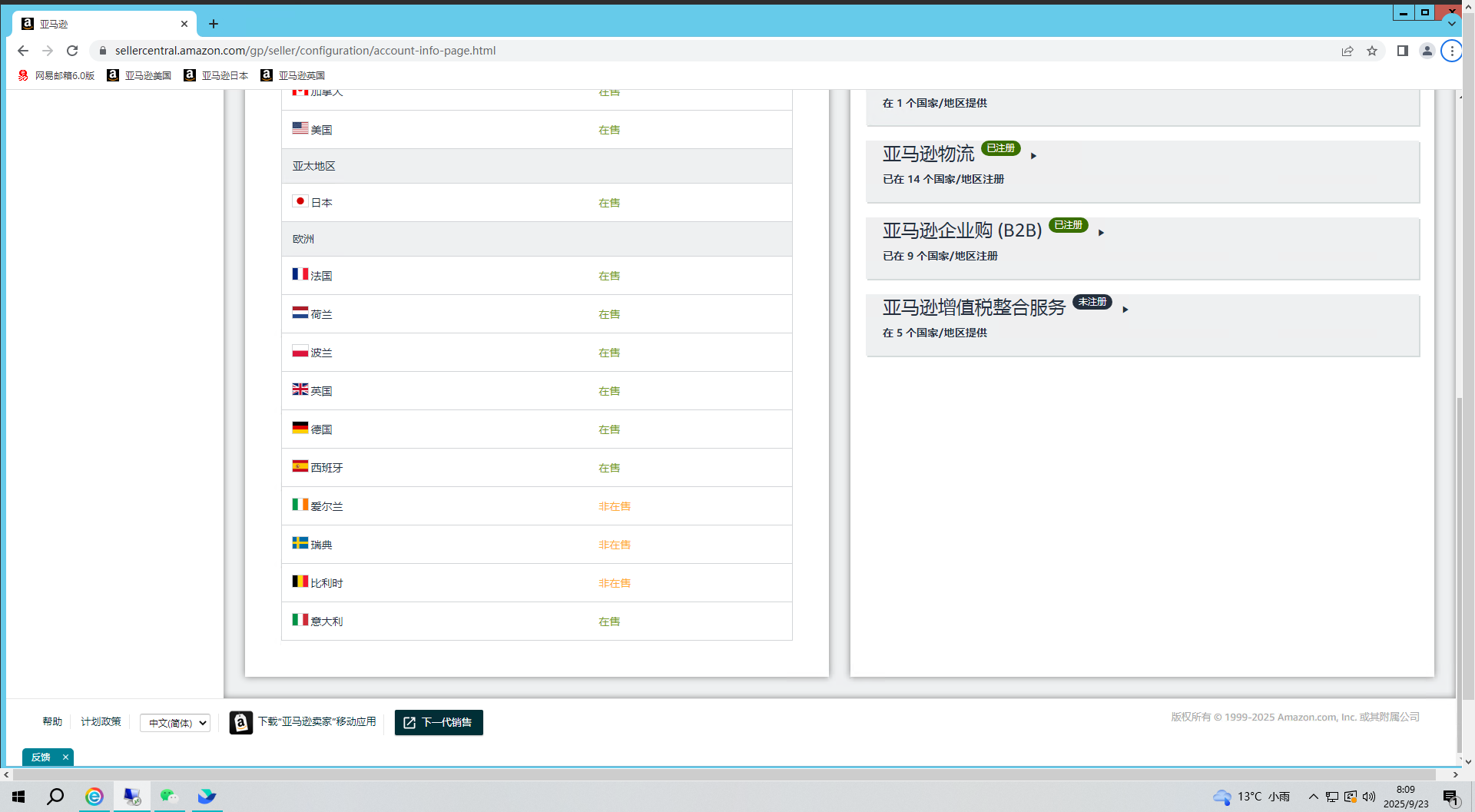Open the browser side panel icon

(x=1402, y=51)
